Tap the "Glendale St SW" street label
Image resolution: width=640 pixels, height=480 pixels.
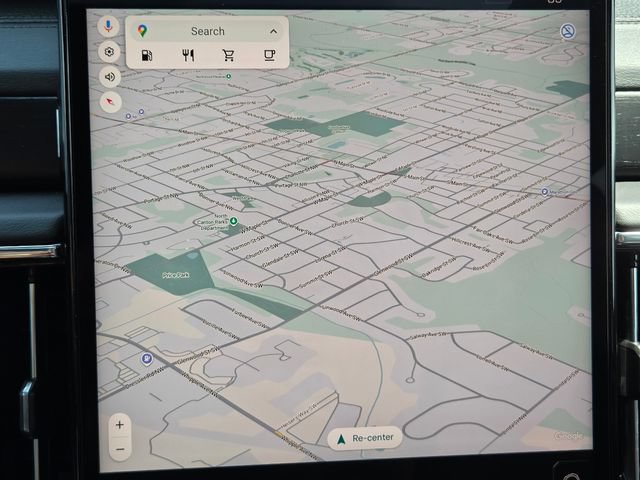[x=280, y=258]
